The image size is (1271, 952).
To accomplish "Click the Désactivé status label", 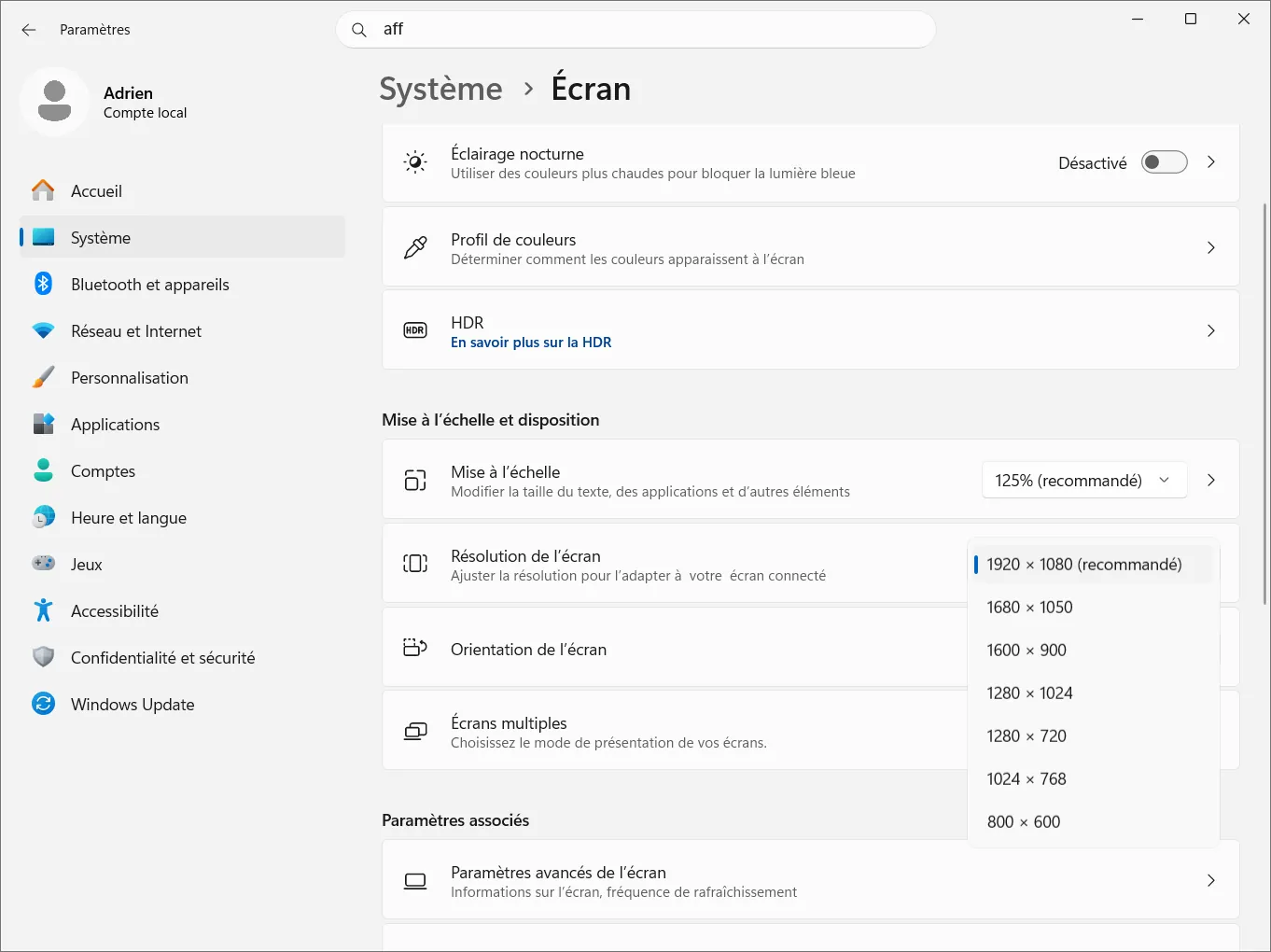I will (x=1093, y=163).
